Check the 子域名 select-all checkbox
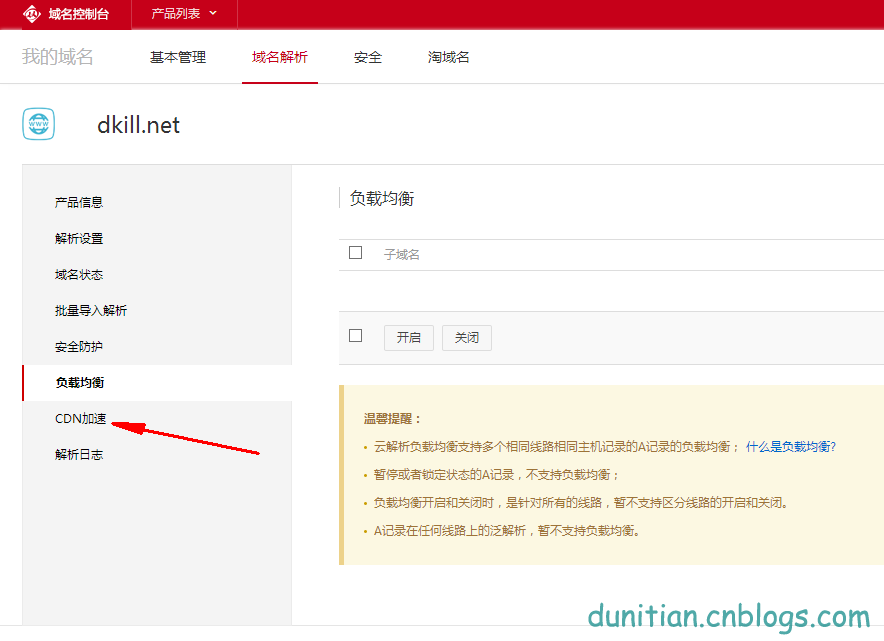Viewport: 884px width, 641px height. pos(355,253)
